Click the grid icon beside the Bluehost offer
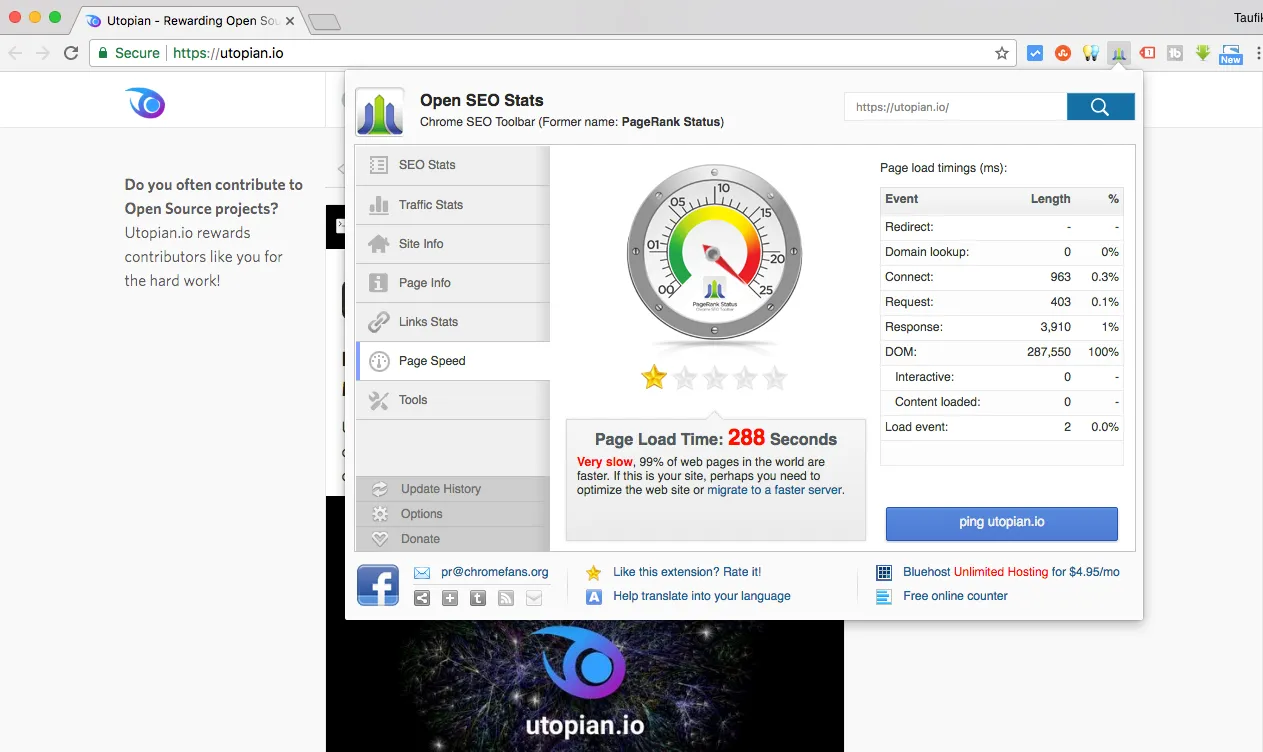 (x=884, y=573)
